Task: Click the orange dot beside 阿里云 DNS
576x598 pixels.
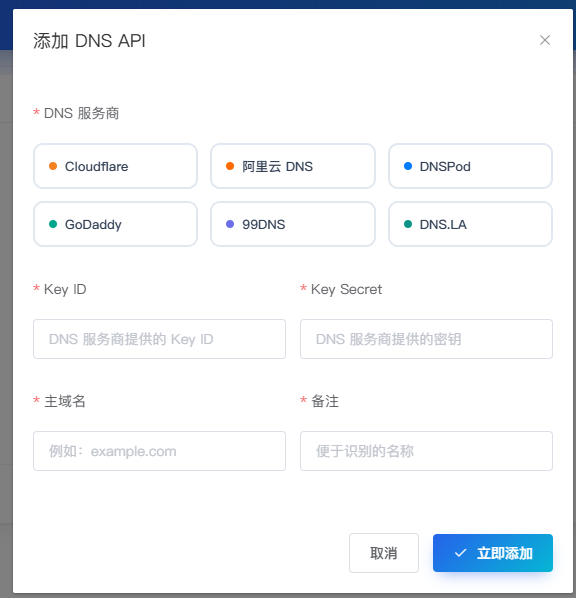Action: 230,166
